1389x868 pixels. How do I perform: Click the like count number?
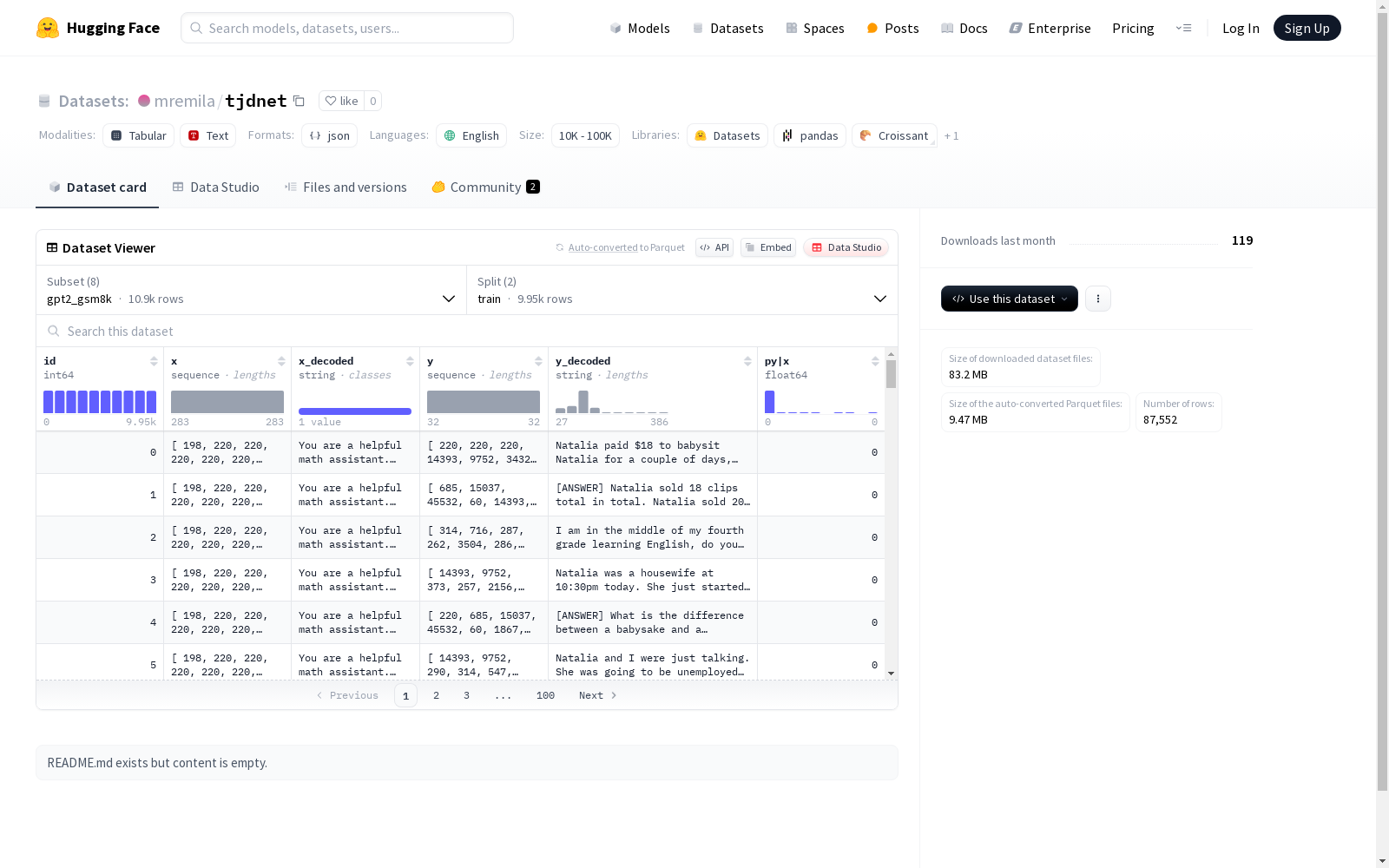373,101
